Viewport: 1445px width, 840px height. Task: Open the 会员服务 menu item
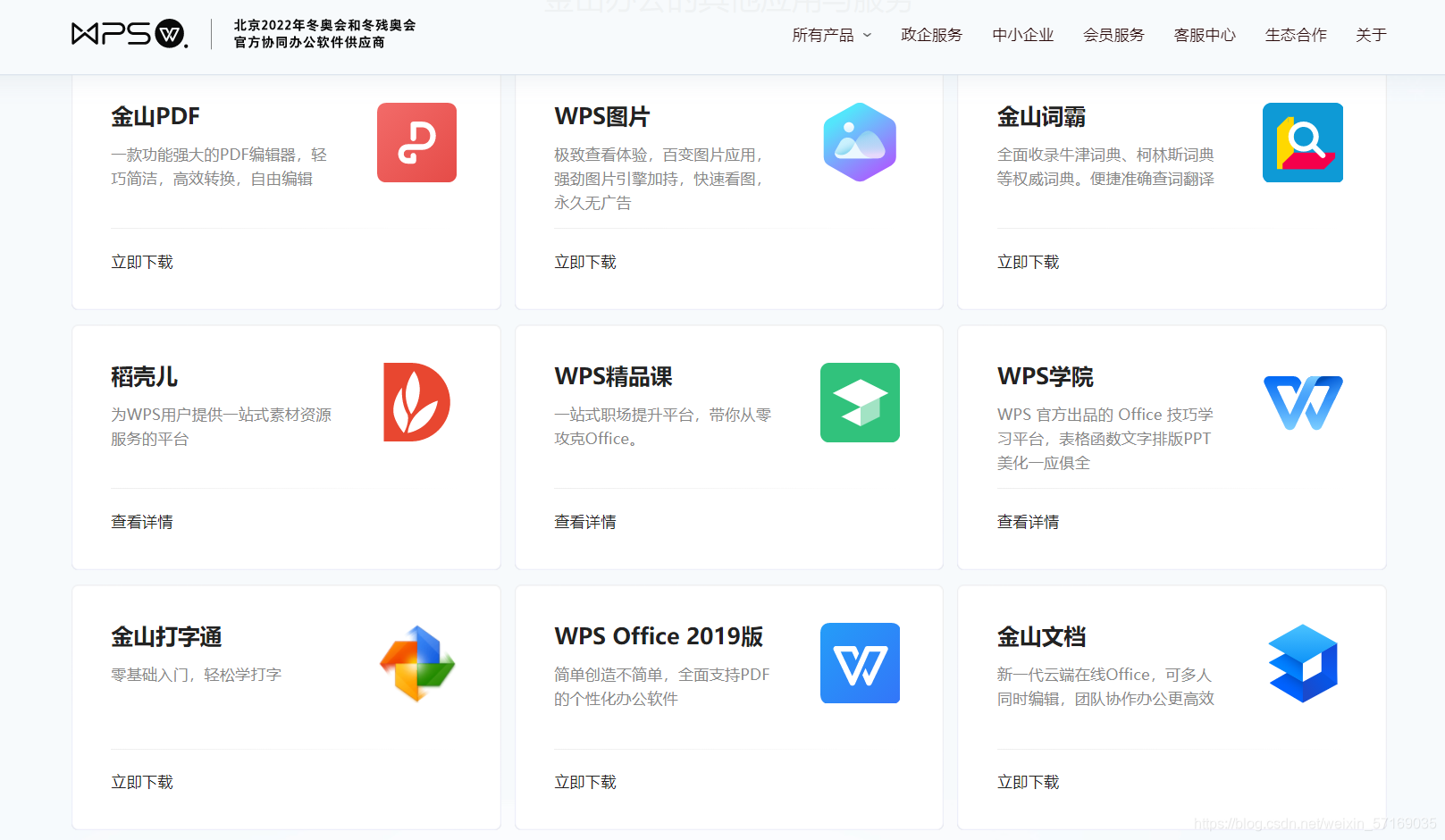click(x=1114, y=35)
